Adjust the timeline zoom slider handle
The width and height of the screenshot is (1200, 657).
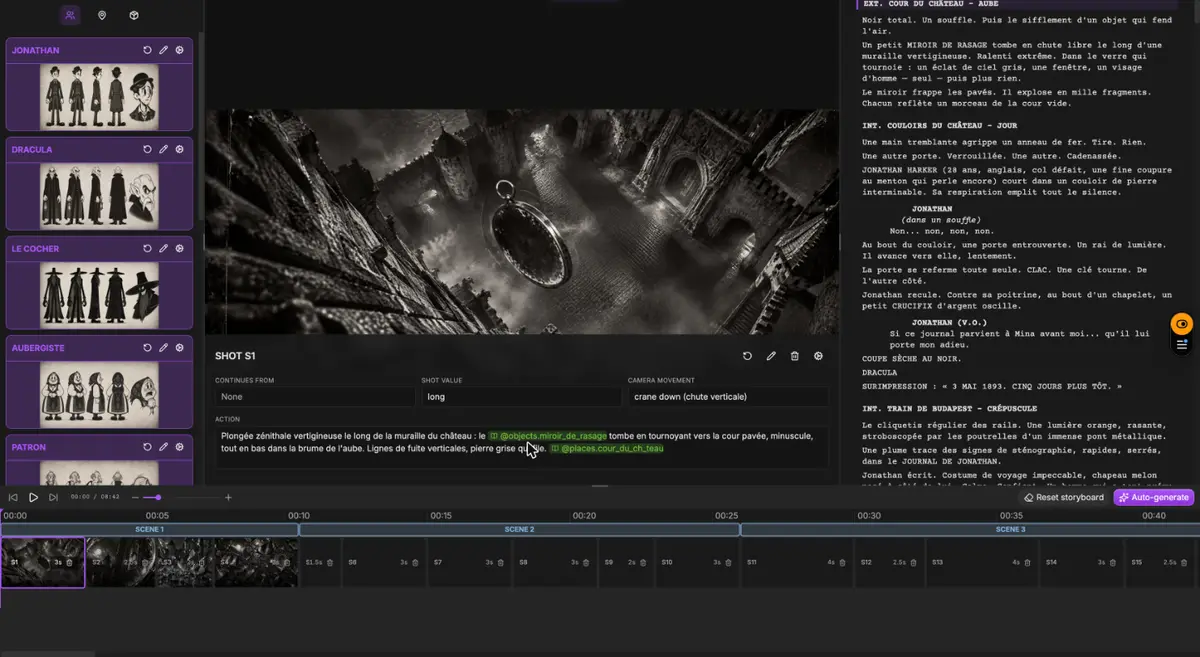(x=158, y=497)
